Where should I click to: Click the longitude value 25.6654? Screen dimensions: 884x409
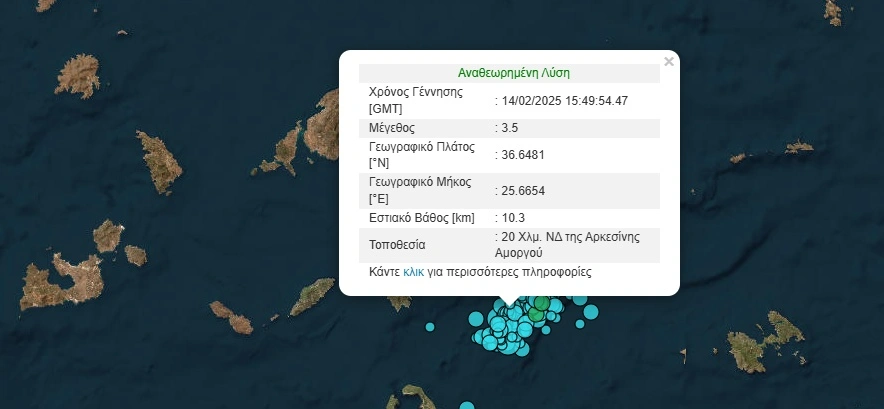pos(522,190)
